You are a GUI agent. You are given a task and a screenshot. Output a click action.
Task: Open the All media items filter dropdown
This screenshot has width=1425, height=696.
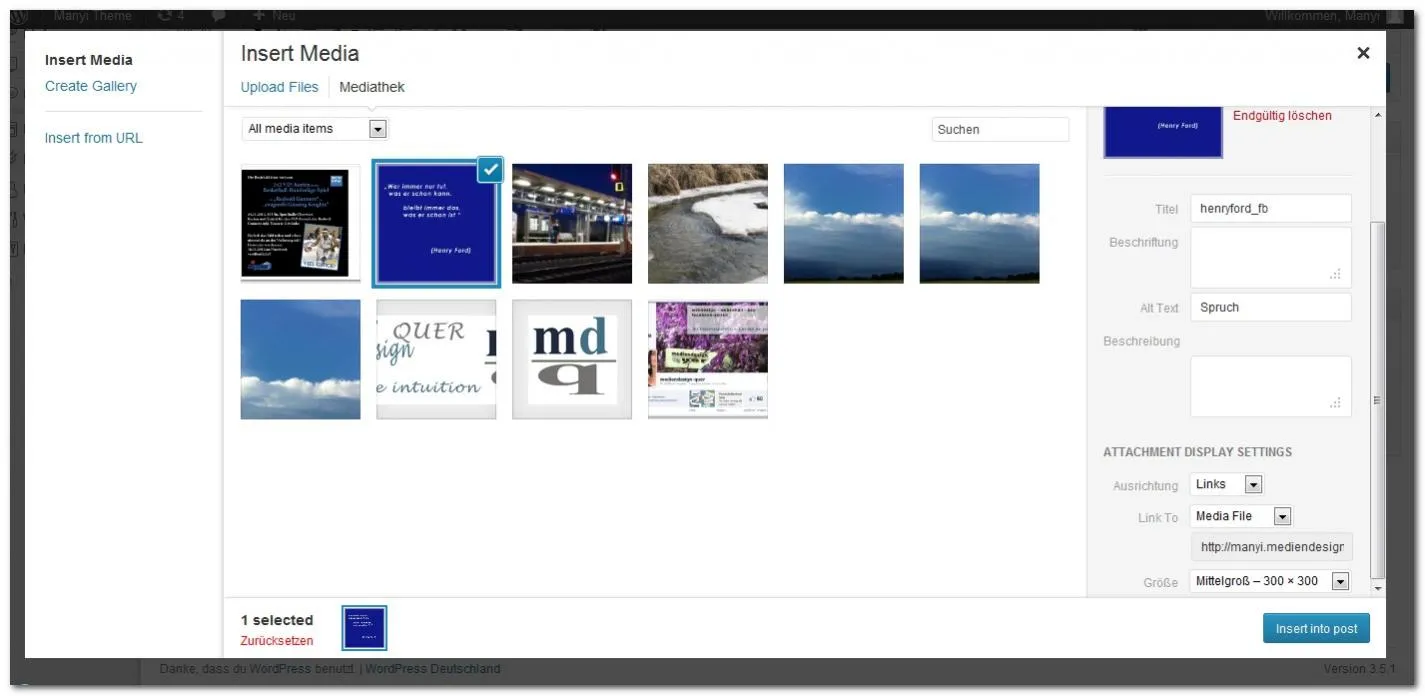314,128
